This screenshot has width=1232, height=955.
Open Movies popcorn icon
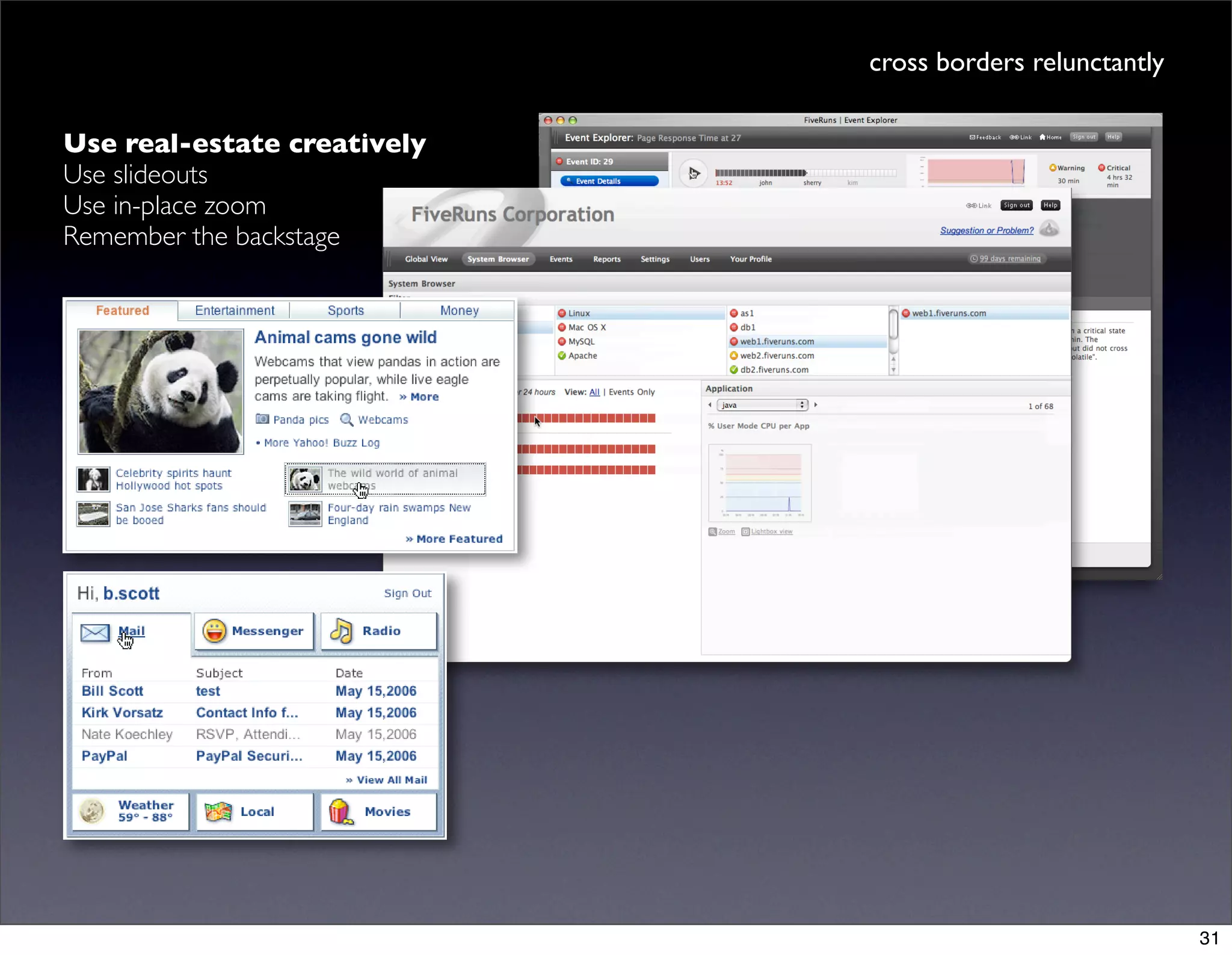340,812
